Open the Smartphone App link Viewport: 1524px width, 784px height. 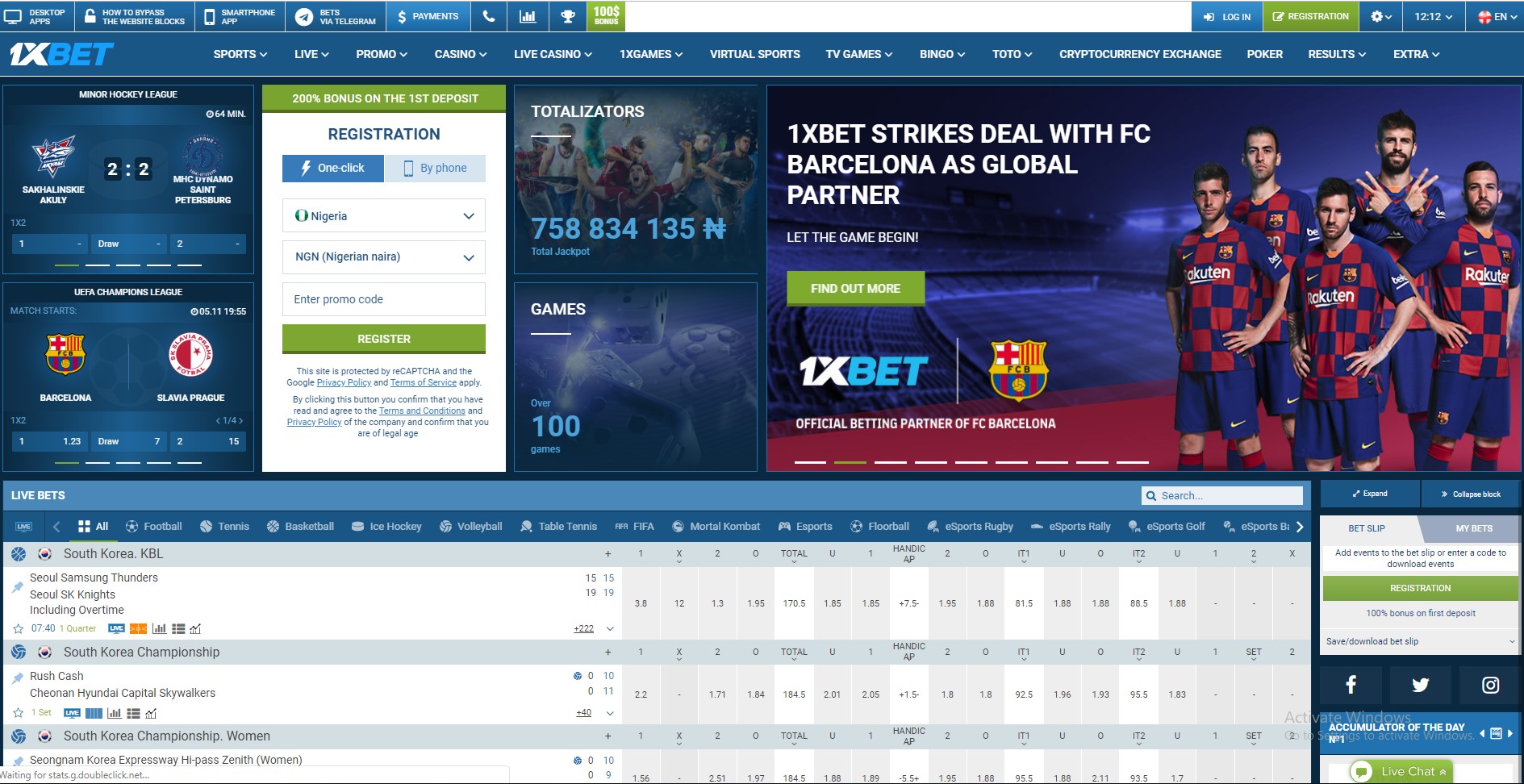click(240, 16)
